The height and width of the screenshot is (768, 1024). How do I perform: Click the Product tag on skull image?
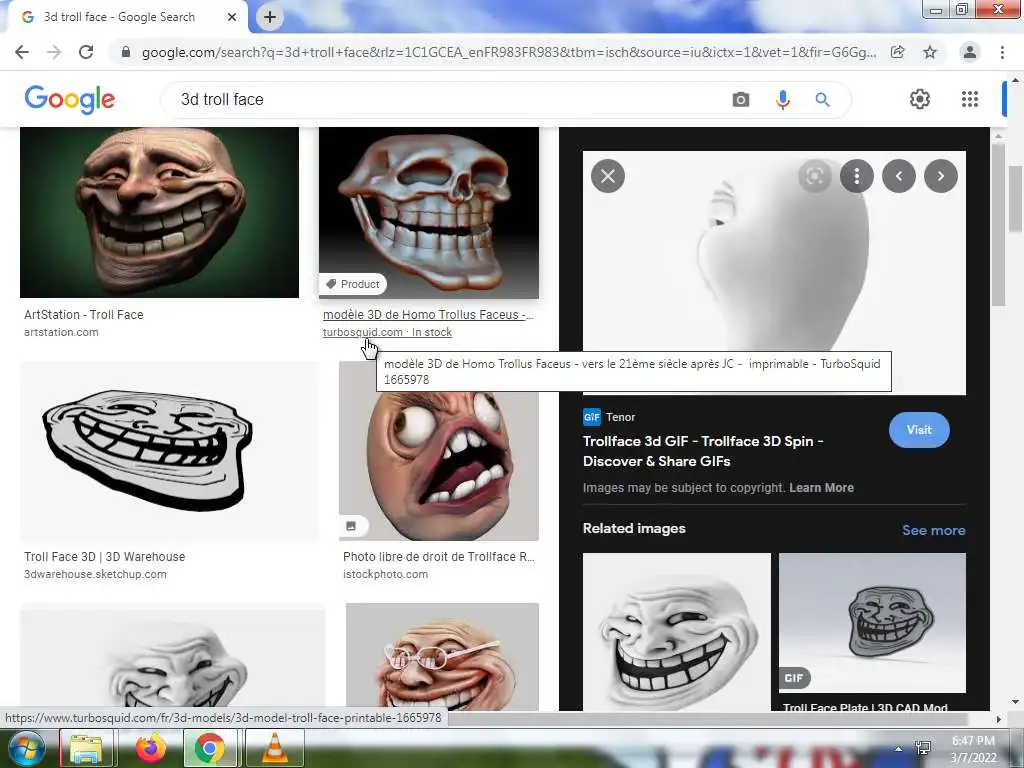(353, 284)
